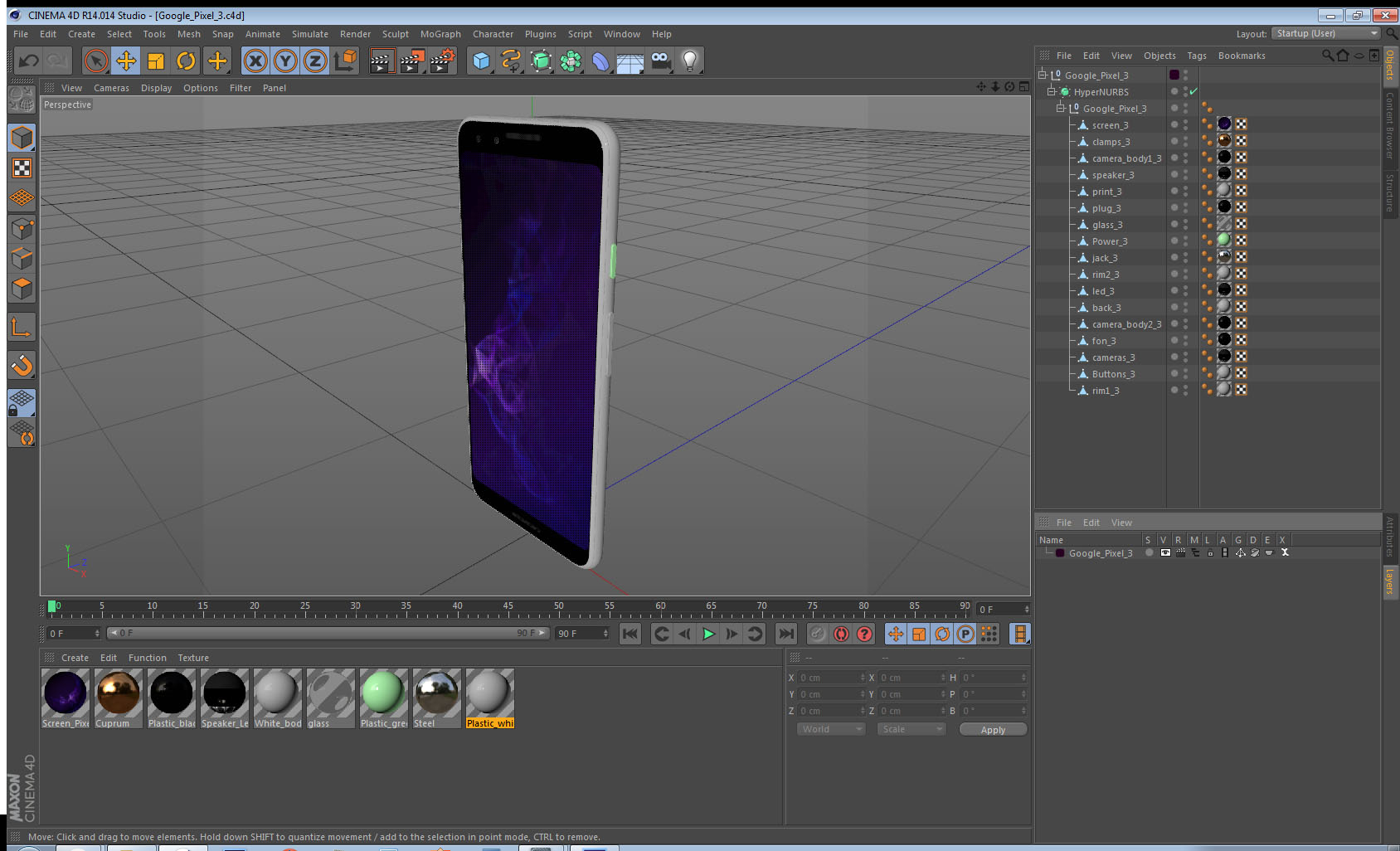The image size is (1400, 851).
Task: Collapse the nested Google_Pixel_3 group
Action: pyautogui.click(x=1060, y=108)
